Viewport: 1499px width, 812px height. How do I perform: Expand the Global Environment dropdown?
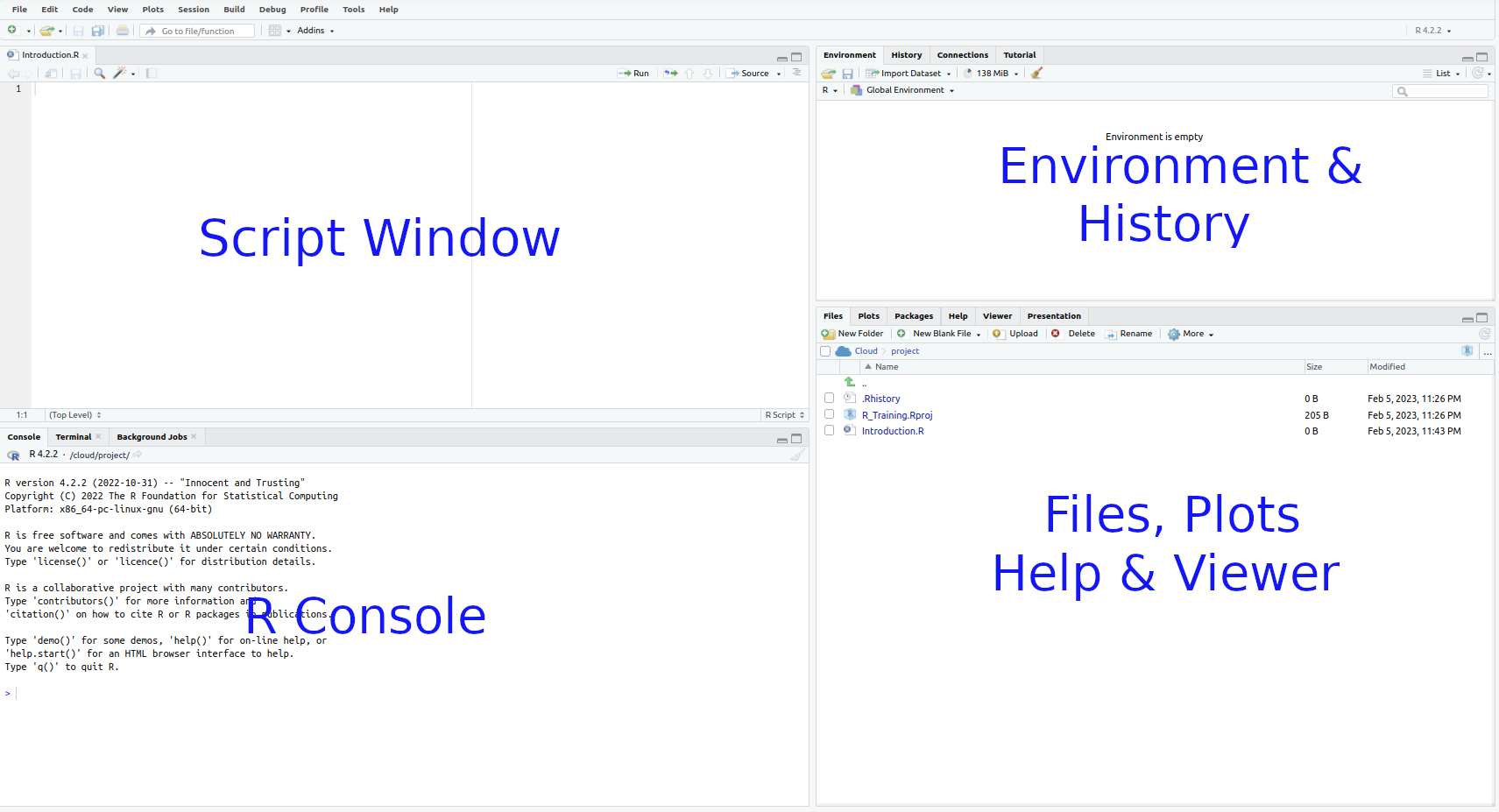[x=905, y=90]
